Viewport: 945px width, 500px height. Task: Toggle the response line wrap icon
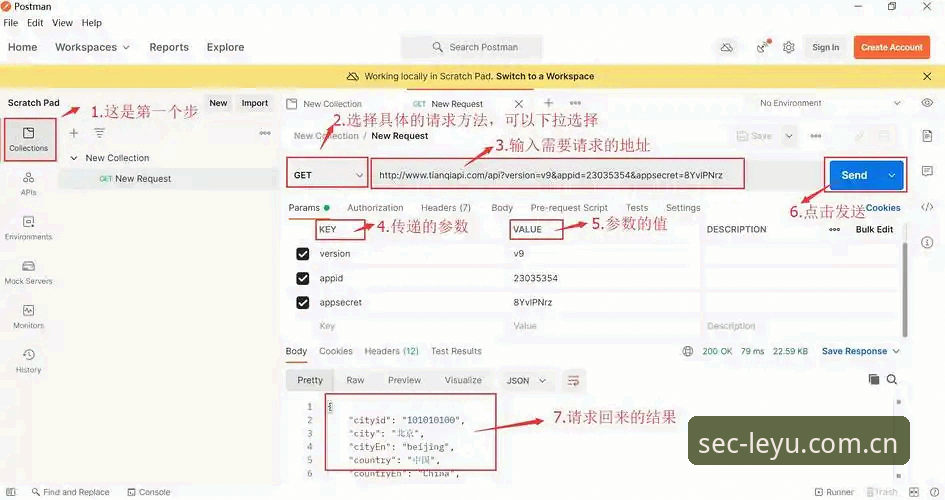pos(573,380)
